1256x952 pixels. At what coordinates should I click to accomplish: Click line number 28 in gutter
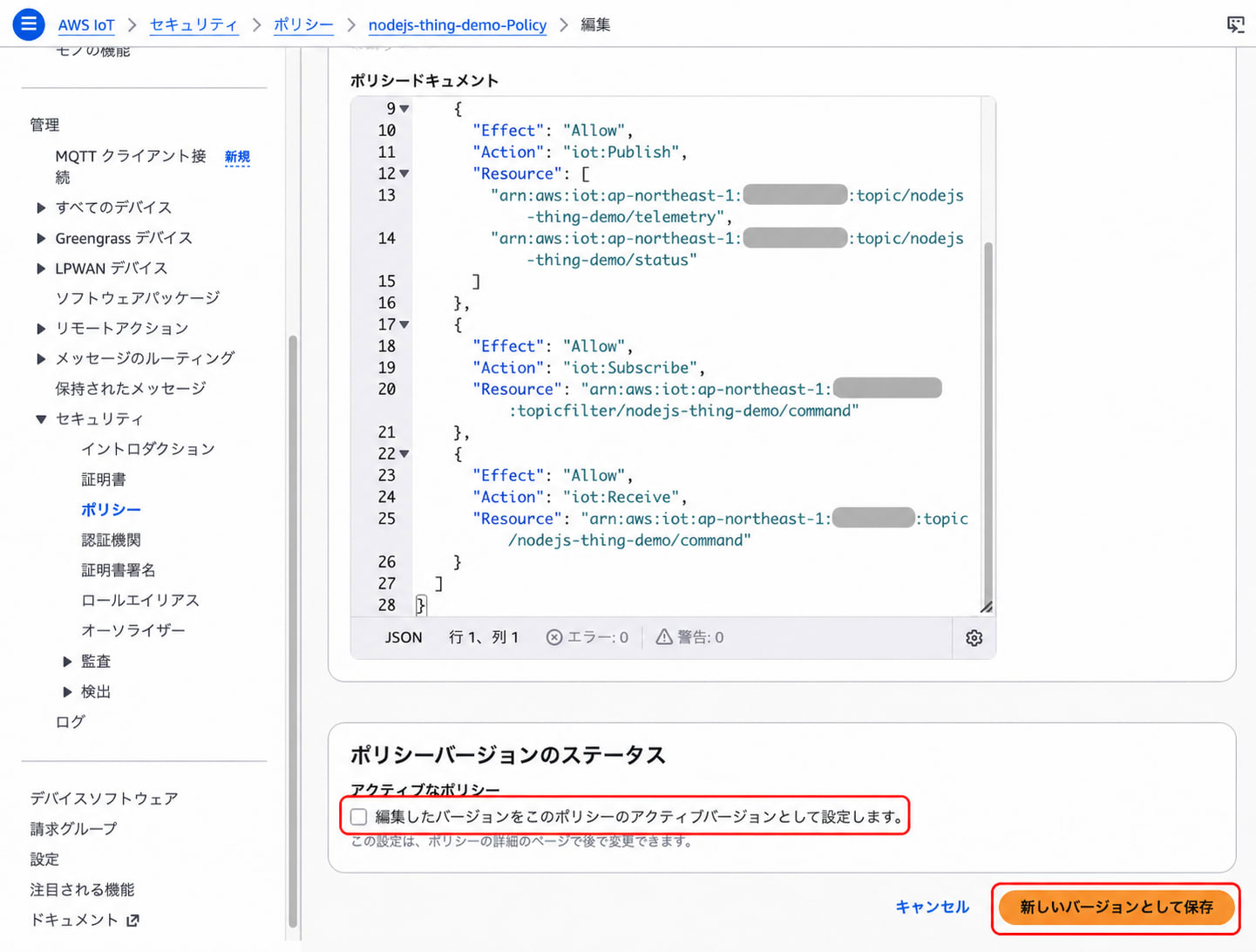click(387, 605)
